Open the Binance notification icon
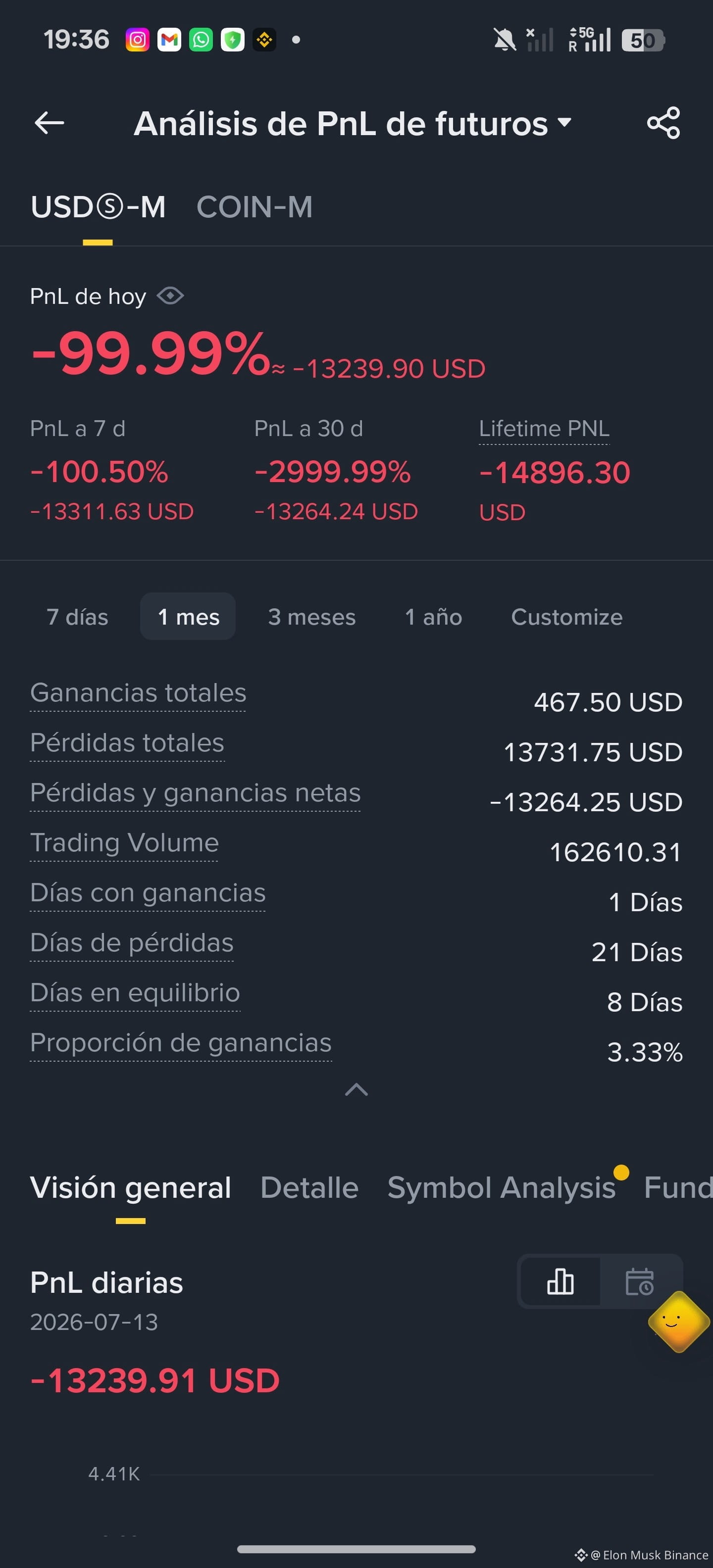The width and height of the screenshot is (713, 1568). (264, 40)
